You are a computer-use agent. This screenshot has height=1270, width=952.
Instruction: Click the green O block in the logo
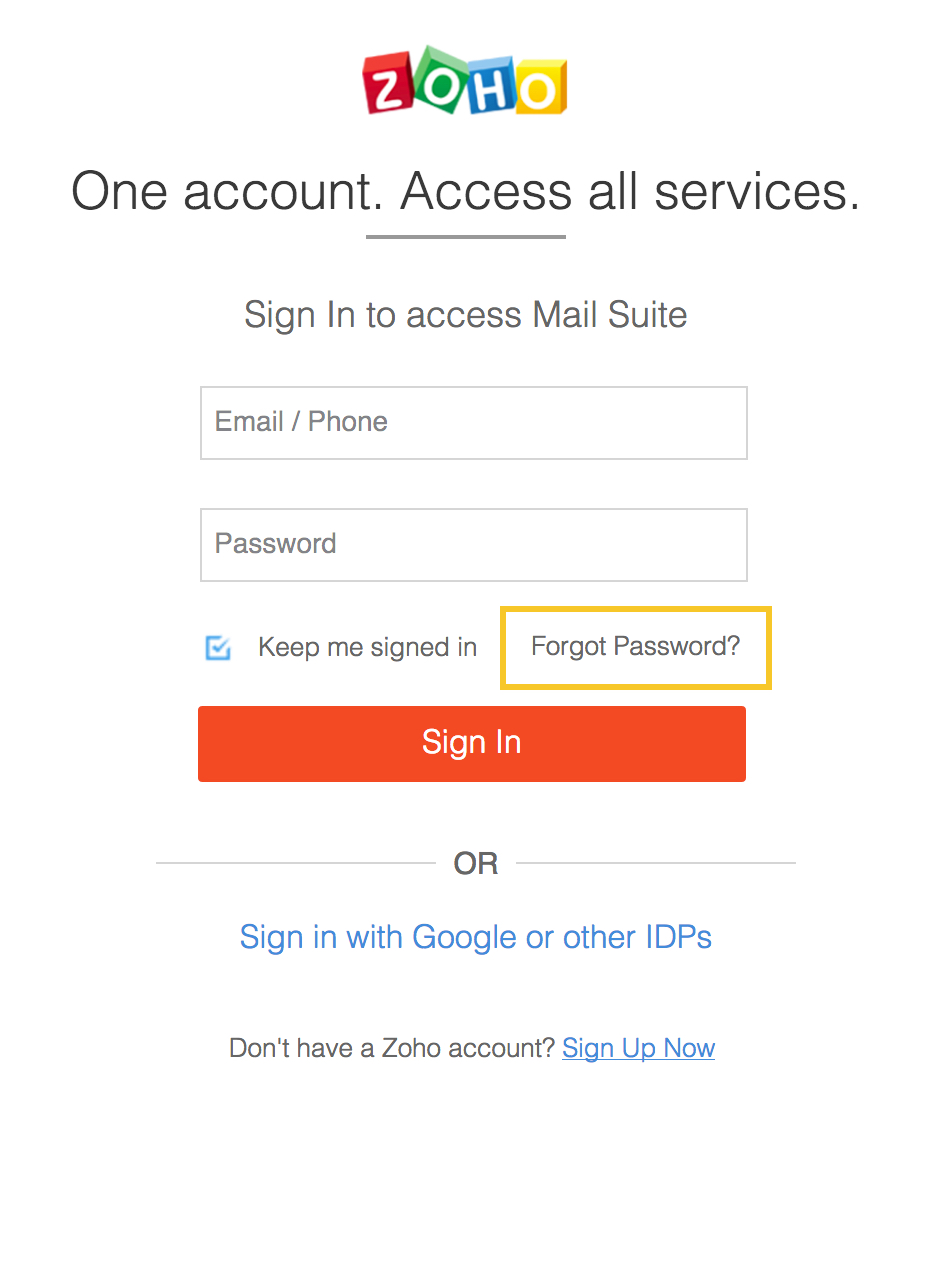(438, 82)
